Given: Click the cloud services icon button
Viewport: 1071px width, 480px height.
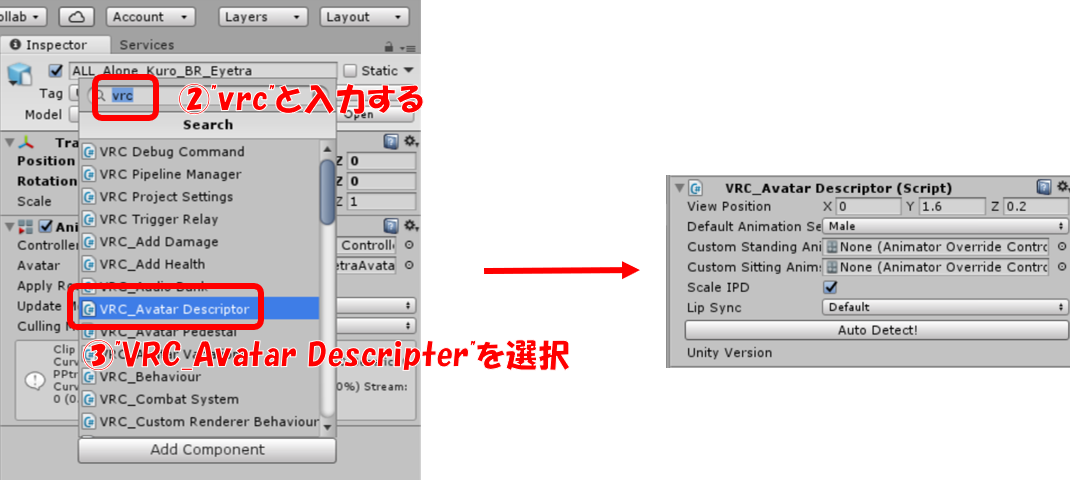Looking at the screenshot, I should click(76, 17).
